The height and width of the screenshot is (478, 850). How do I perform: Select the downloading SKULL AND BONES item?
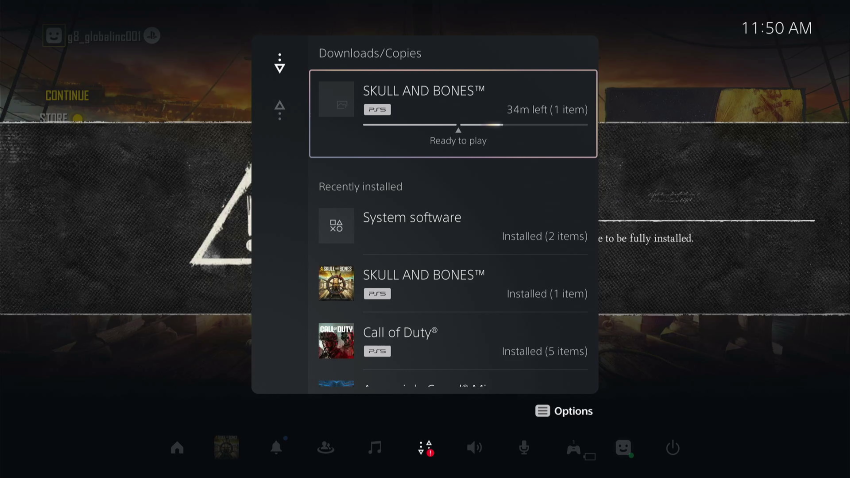point(453,114)
